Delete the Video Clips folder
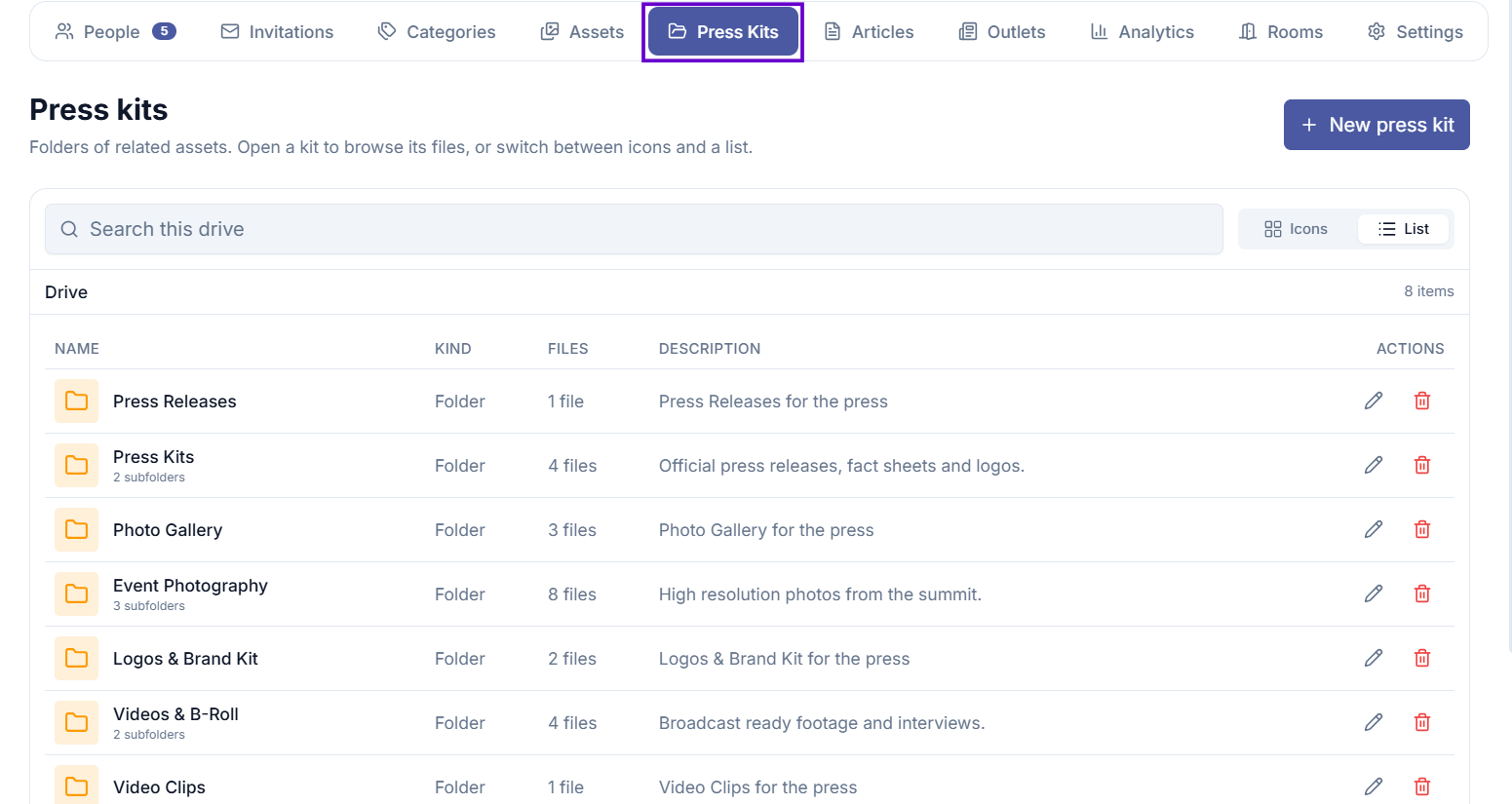 coord(1422,786)
